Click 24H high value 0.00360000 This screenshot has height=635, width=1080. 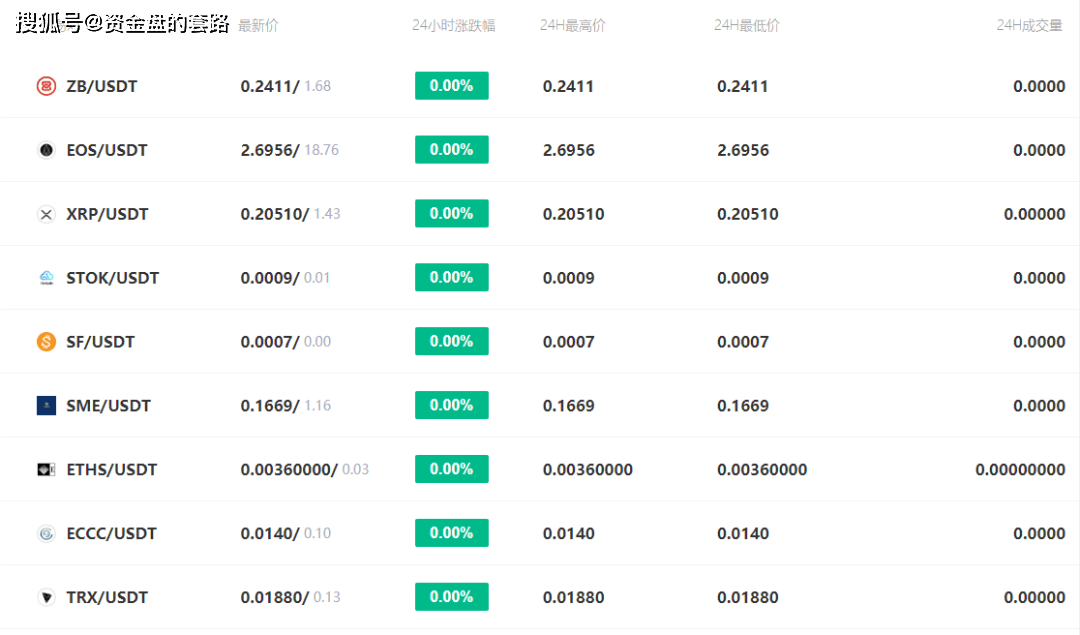coord(588,470)
